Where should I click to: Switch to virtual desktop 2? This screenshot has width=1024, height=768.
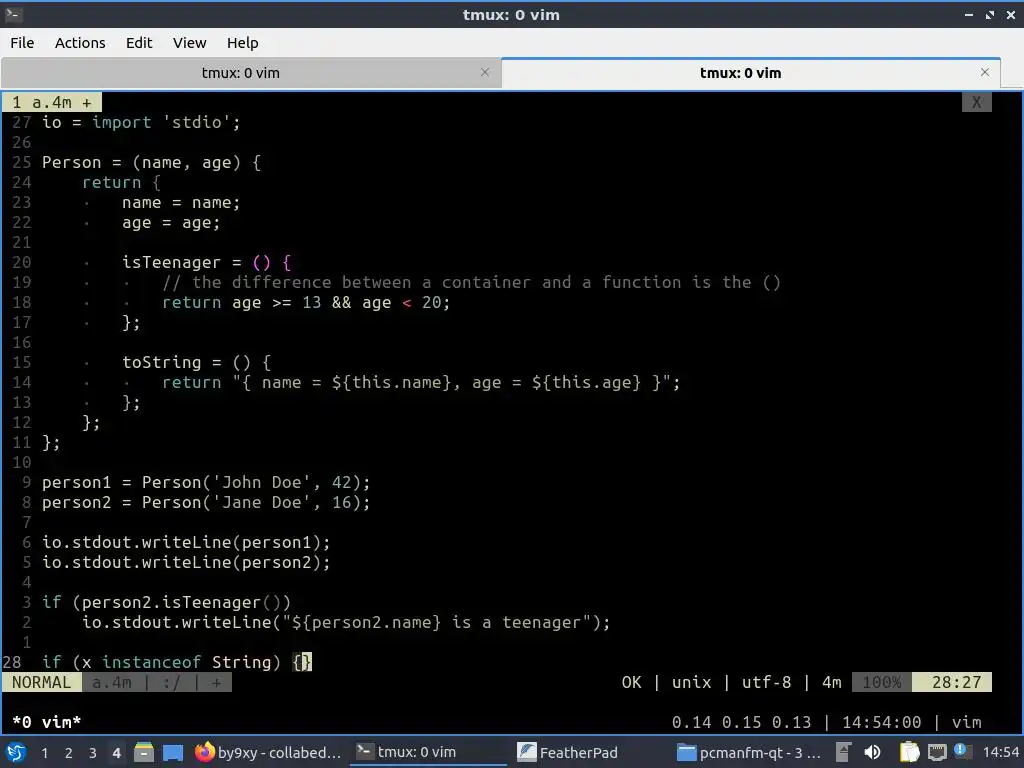click(x=69, y=753)
